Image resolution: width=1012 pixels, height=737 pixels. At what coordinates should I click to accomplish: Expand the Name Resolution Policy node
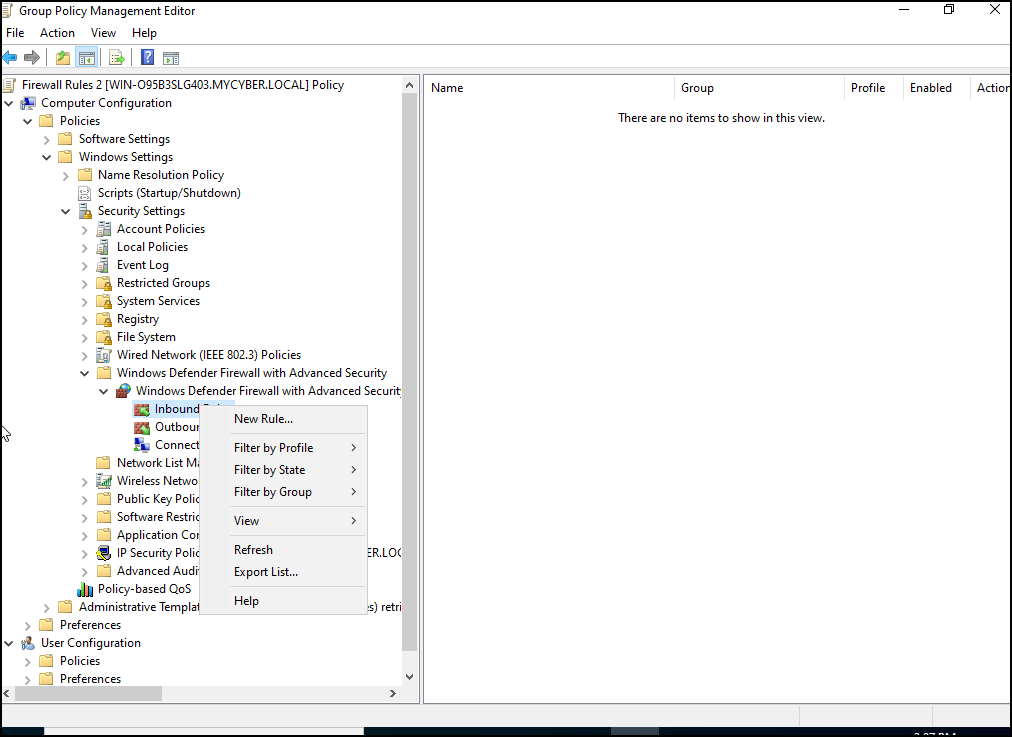click(66, 176)
